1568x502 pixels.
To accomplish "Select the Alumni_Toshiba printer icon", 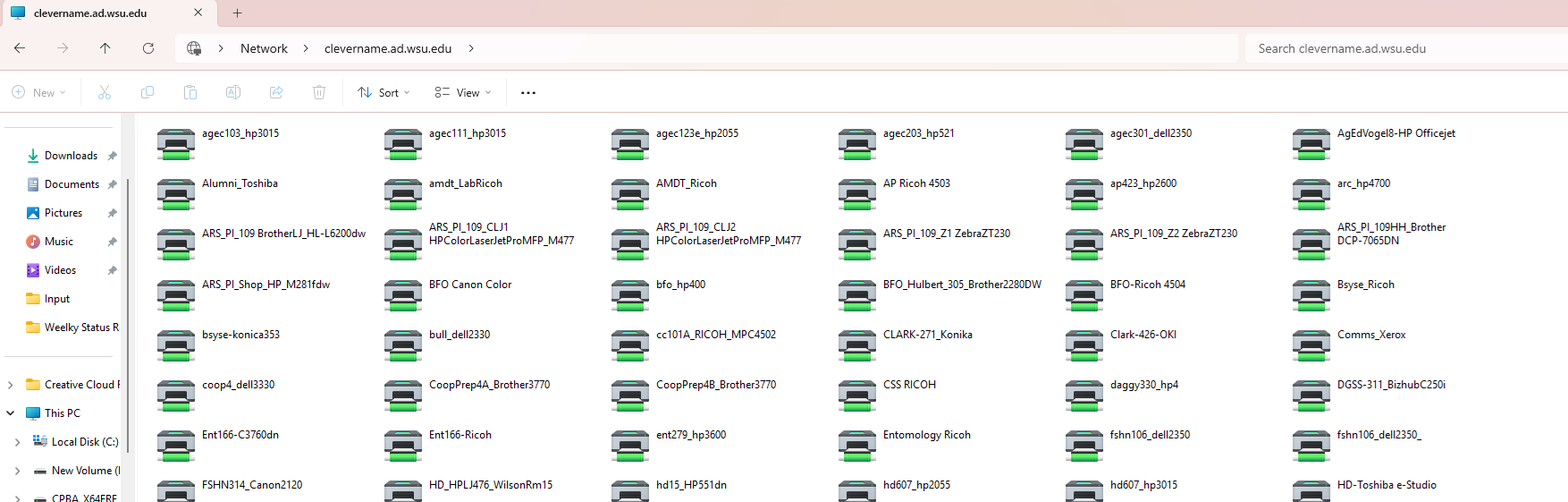I will (176, 193).
